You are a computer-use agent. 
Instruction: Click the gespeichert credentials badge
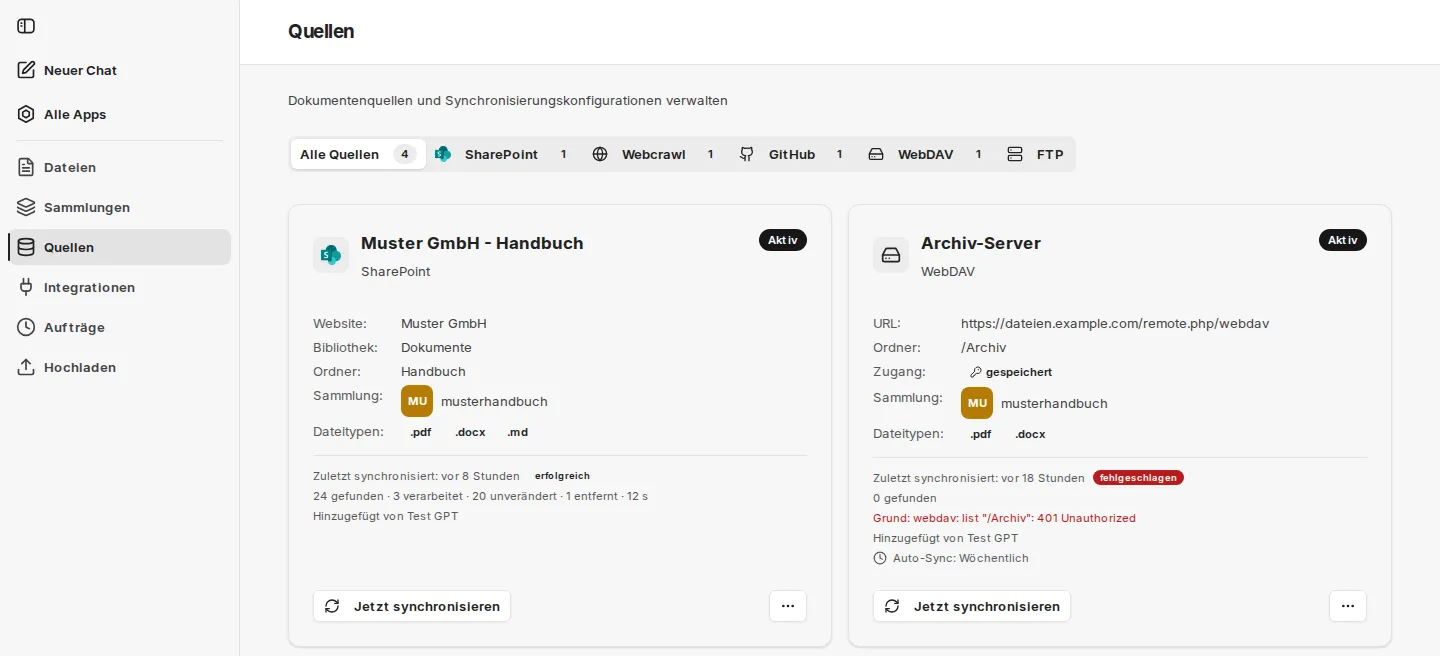click(x=1010, y=372)
